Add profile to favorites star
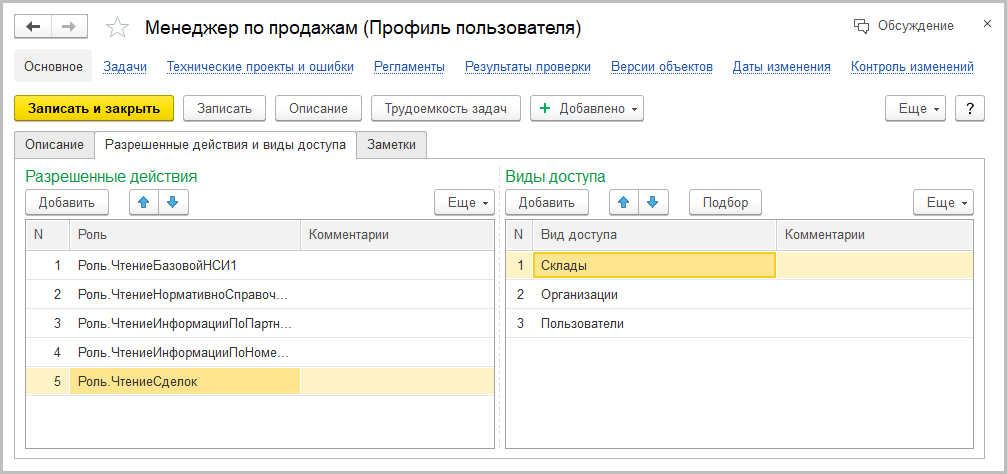The height and width of the screenshot is (474, 1007). pyautogui.click(x=117, y=27)
